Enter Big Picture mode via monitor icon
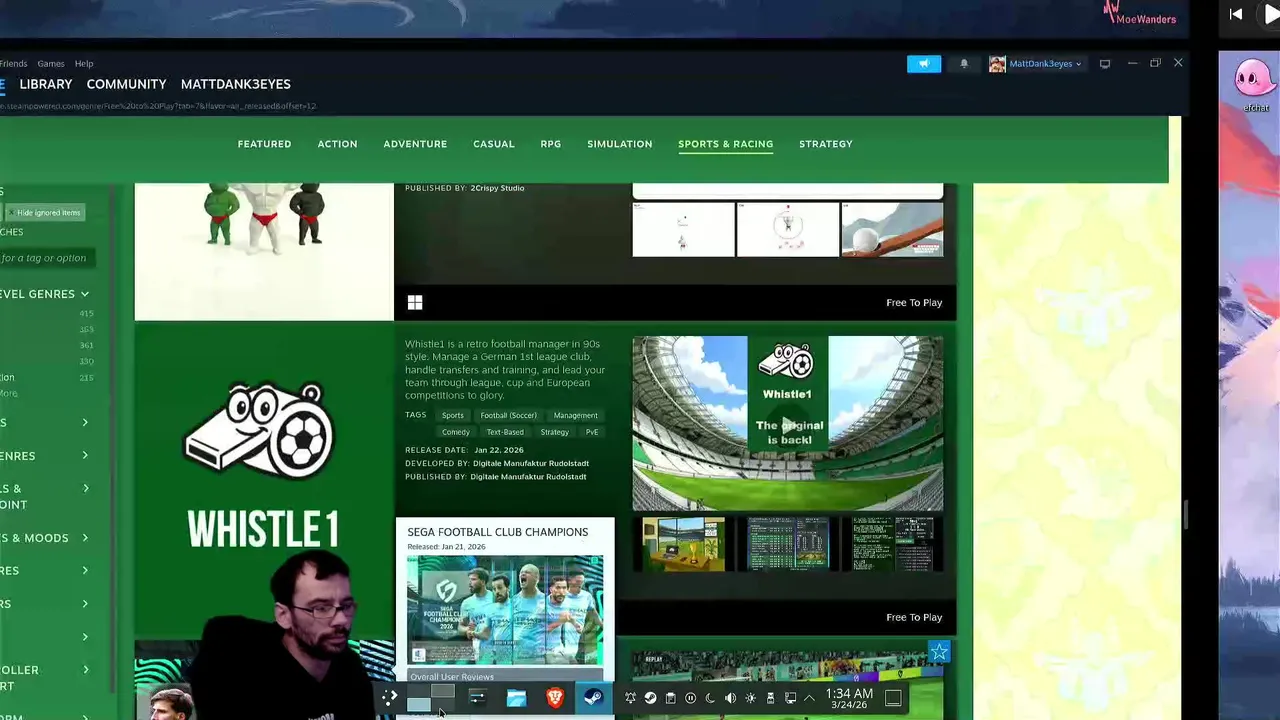1280x720 pixels. pyautogui.click(x=1105, y=64)
